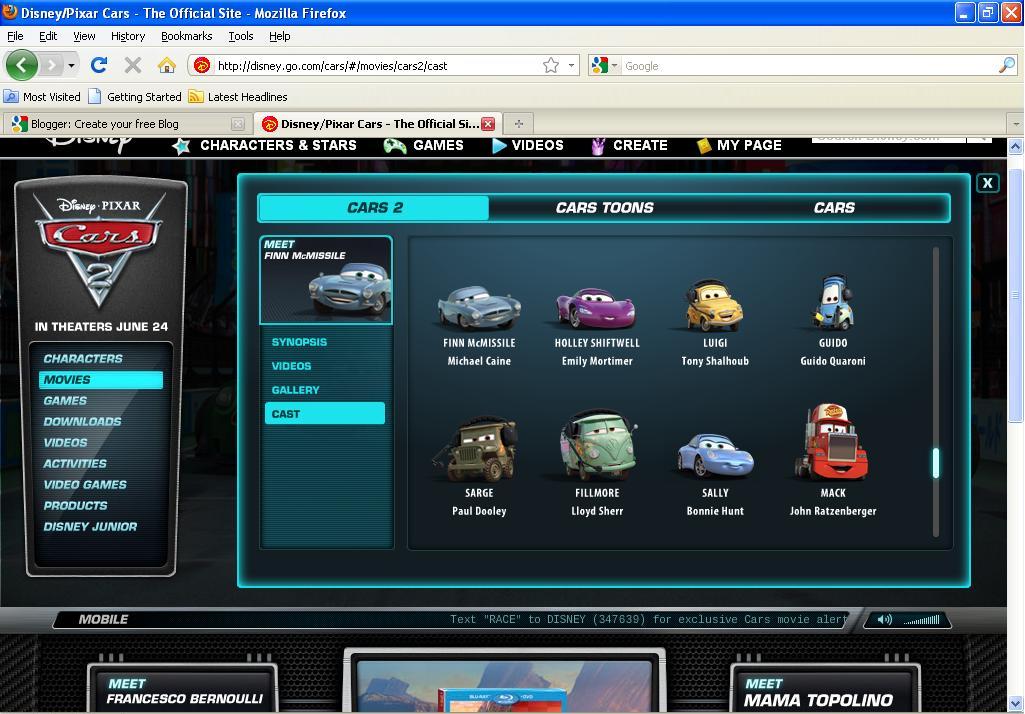1025x714 pixels.
Task: Click the Stop loading X icon
Action: click(133, 65)
